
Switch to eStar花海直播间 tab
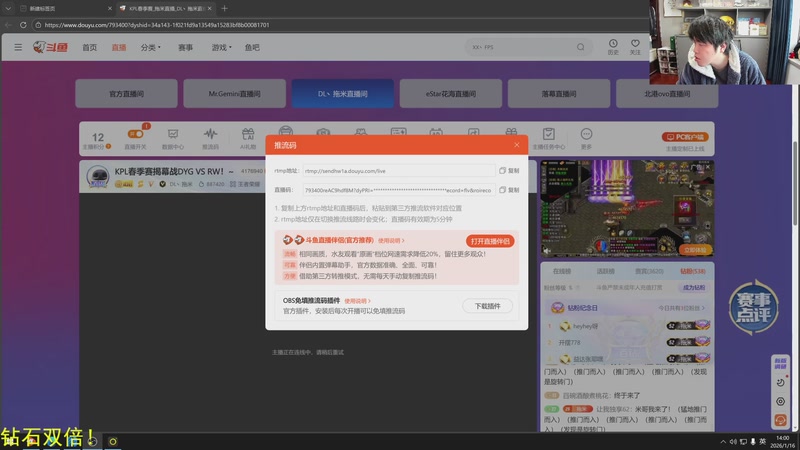451,93
